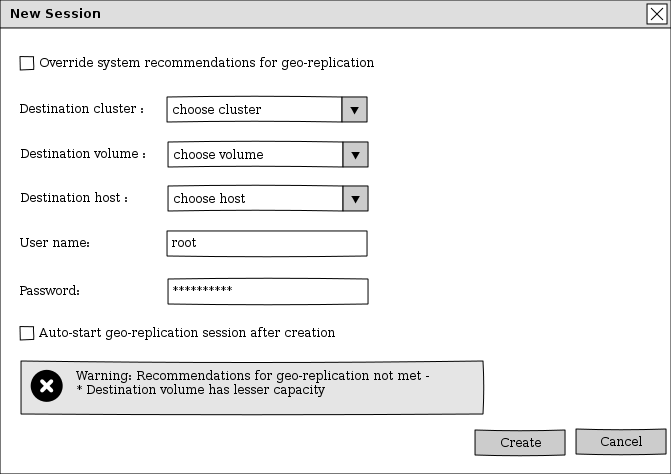Screen dimensions: 671x474
Task: Focus the User name field containing root
Action: click(267, 243)
